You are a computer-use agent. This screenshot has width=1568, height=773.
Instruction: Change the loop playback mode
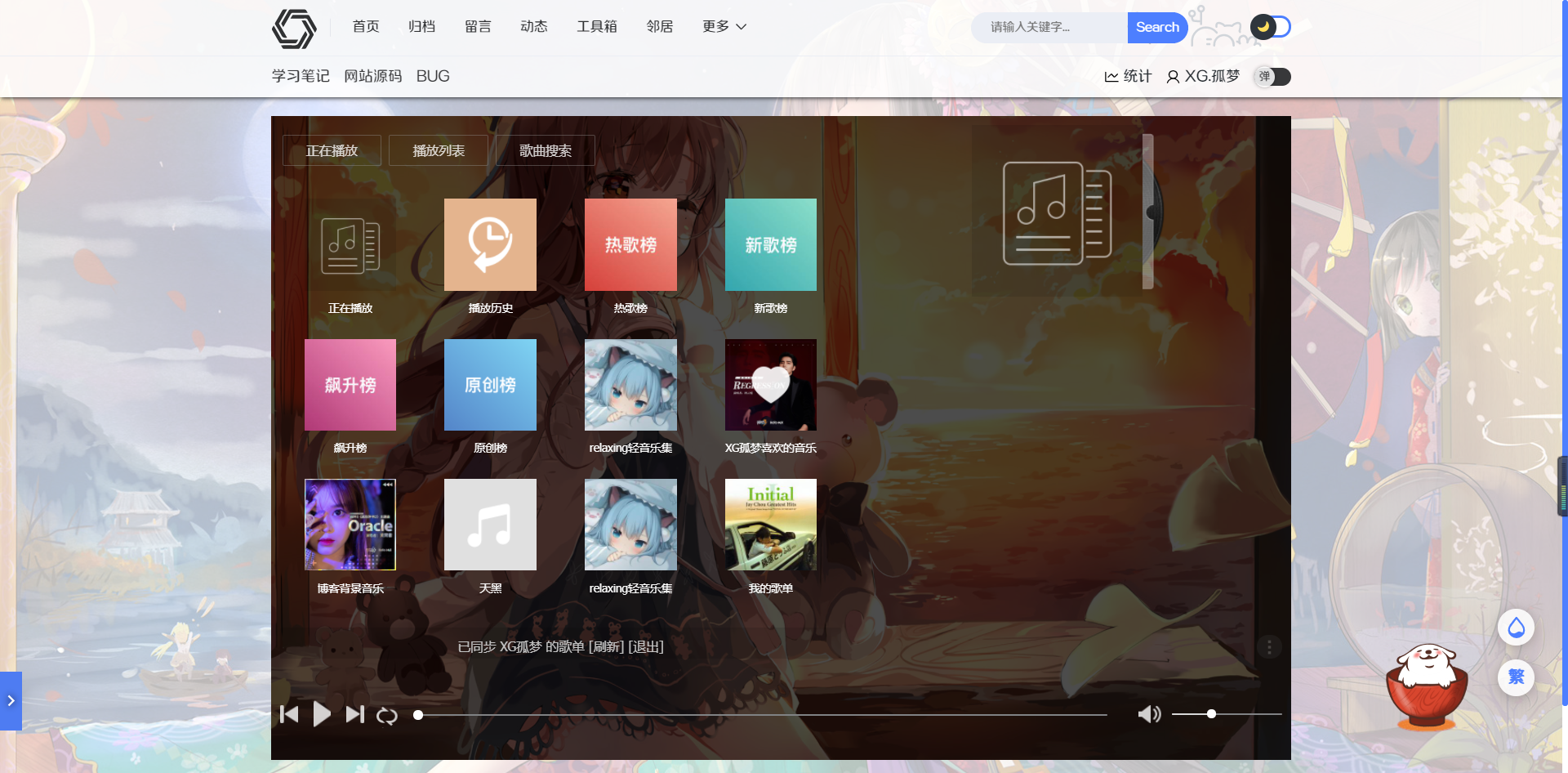pos(387,716)
